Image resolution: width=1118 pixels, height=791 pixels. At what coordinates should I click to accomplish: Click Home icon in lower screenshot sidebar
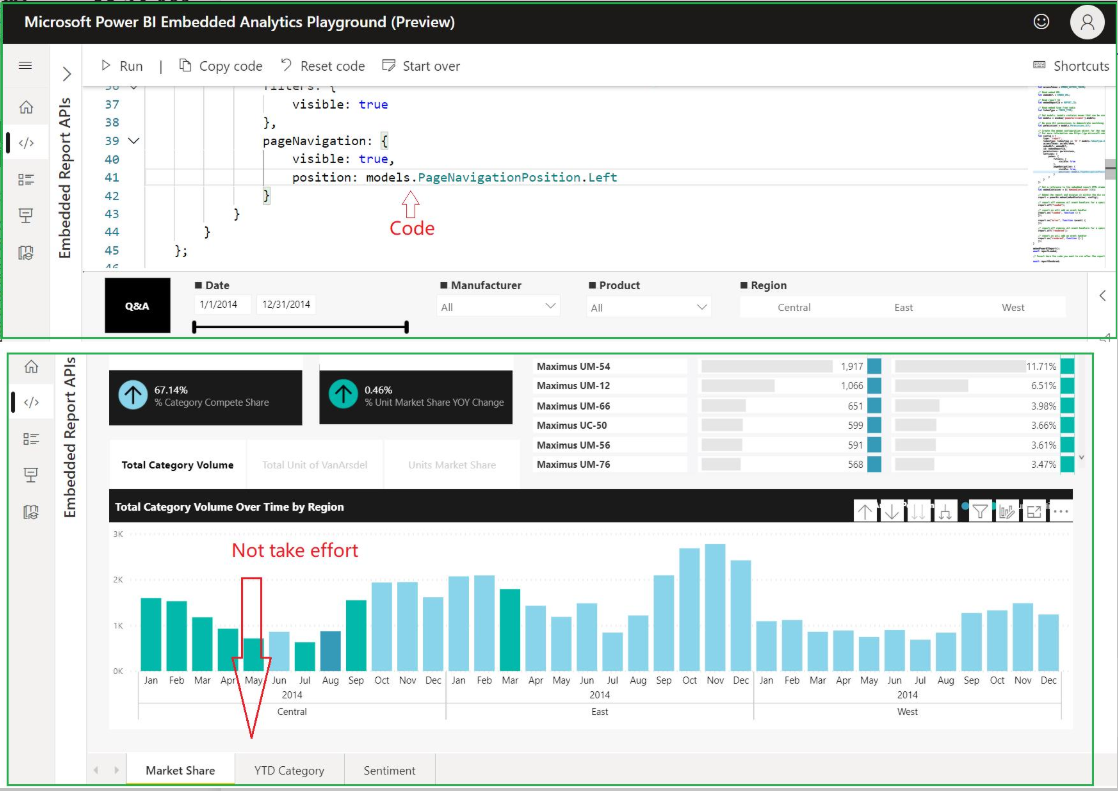click(31, 367)
